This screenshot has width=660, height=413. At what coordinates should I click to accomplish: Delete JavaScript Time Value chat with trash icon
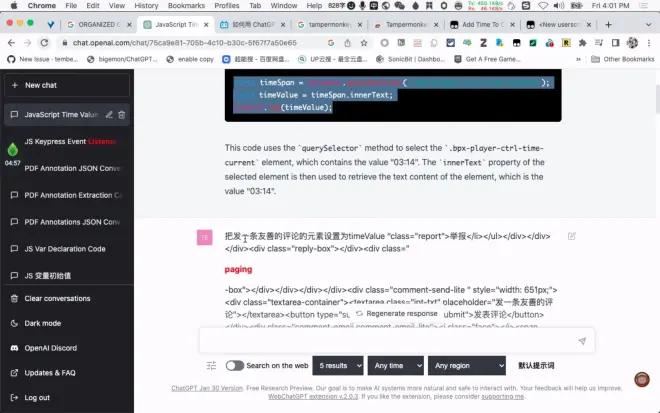122,115
